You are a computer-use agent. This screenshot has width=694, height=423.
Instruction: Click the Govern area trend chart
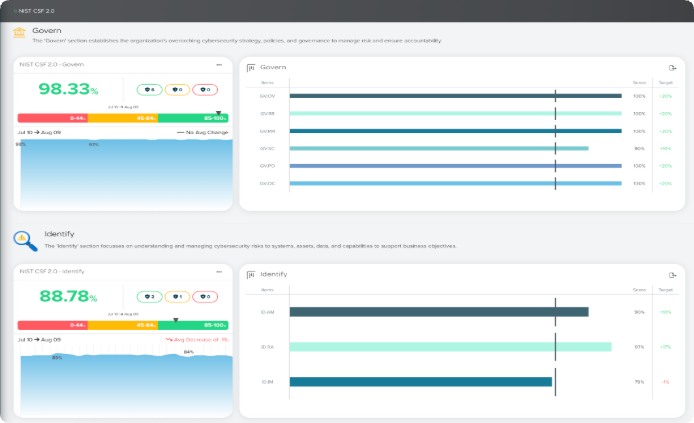click(126, 175)
